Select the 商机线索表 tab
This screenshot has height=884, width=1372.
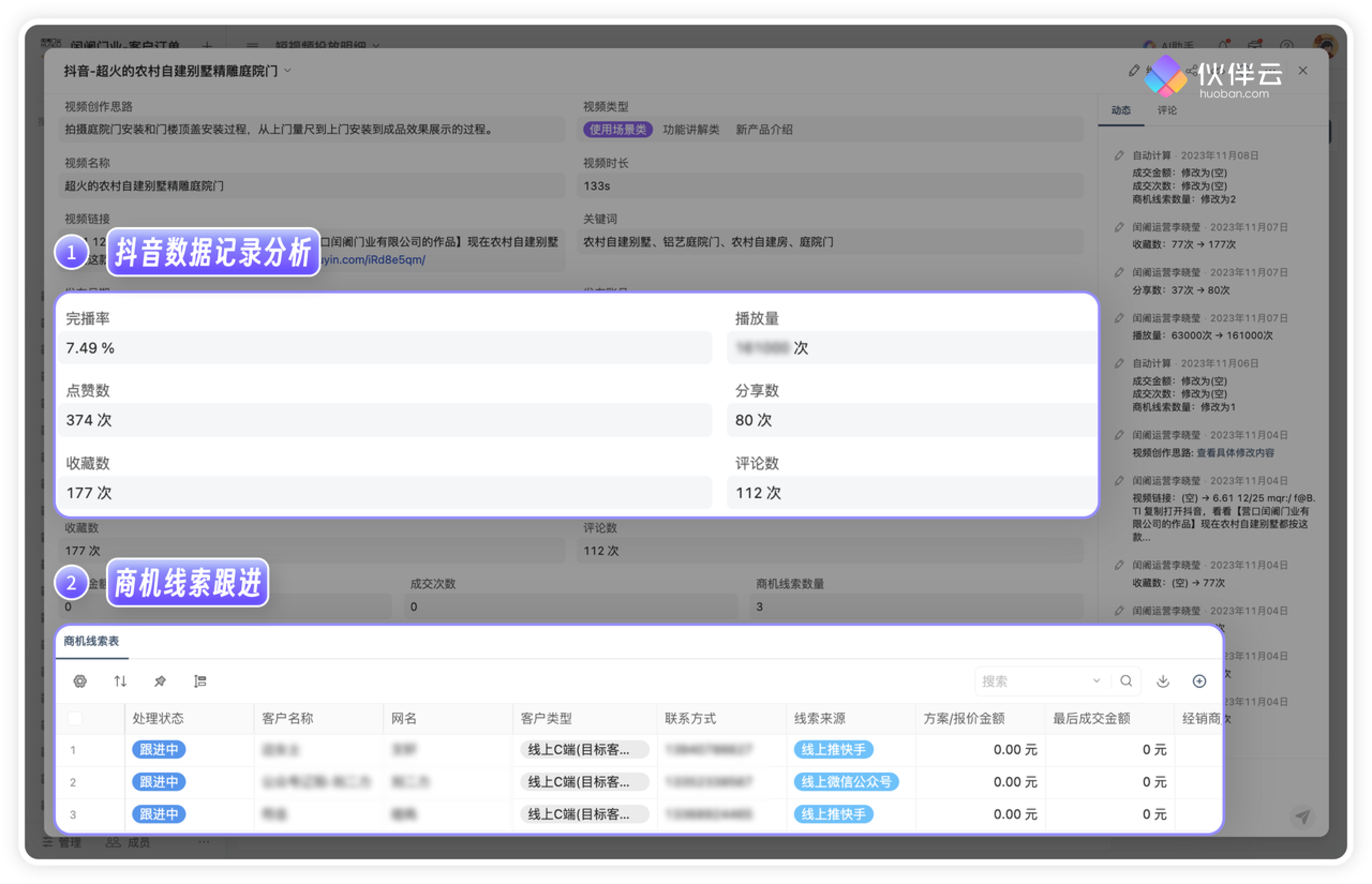[91, 641]
